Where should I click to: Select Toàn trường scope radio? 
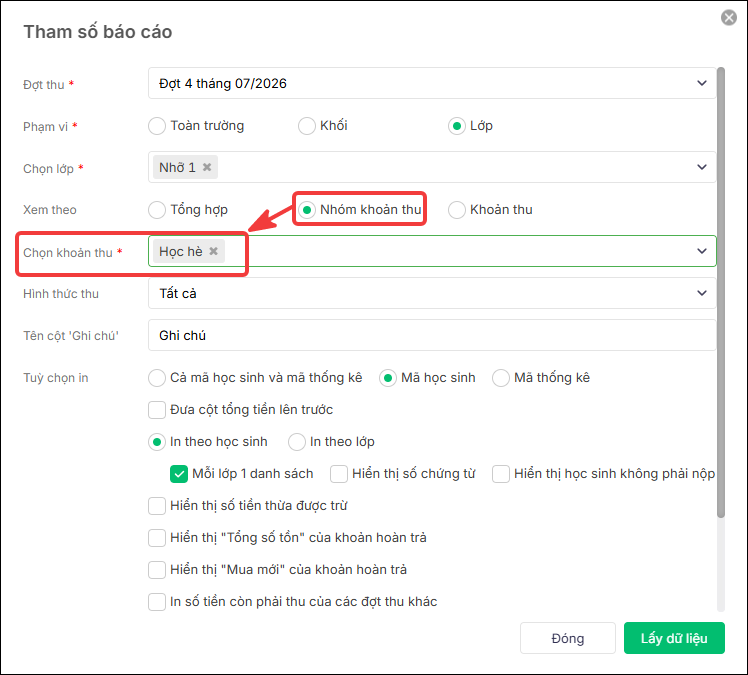click(x=157, y=126)
